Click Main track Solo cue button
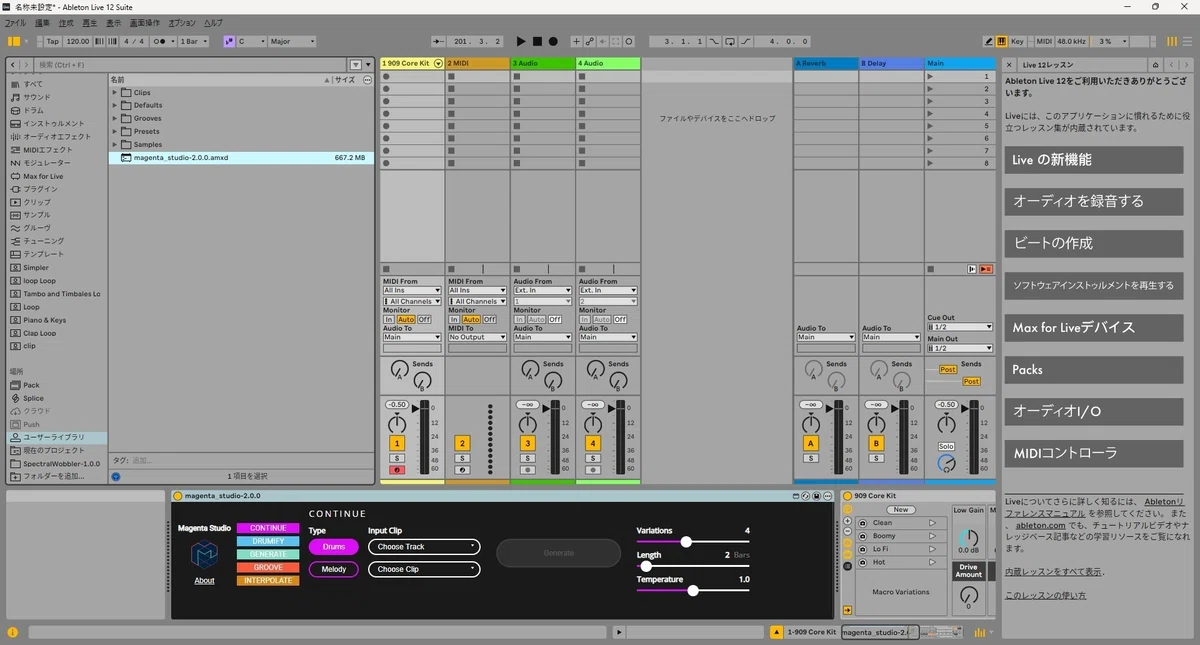The width and height of the screenshot is (1200, 645). (x=946, y=446)
